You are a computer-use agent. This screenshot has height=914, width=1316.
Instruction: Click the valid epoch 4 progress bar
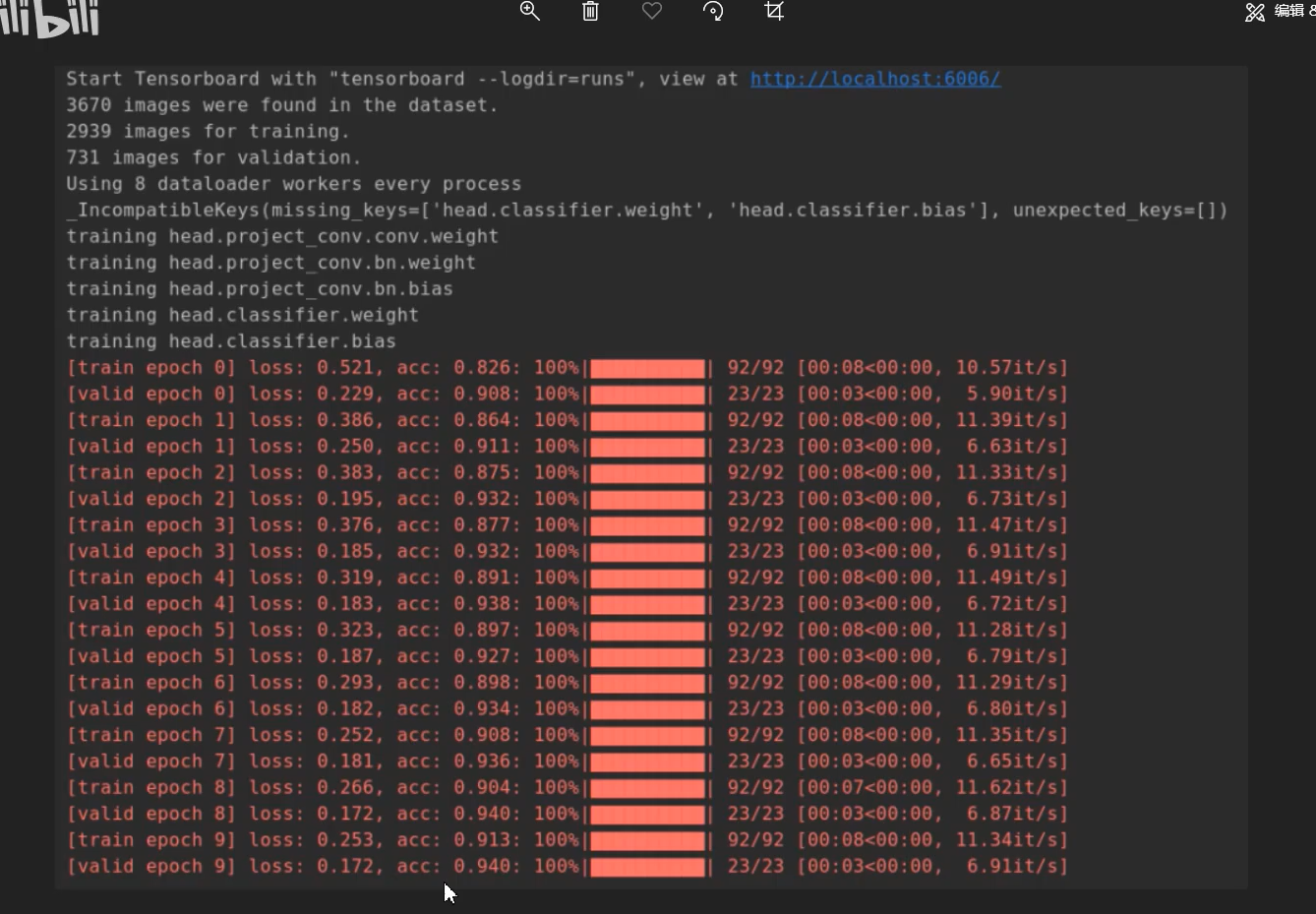click(x=648, y=604)
